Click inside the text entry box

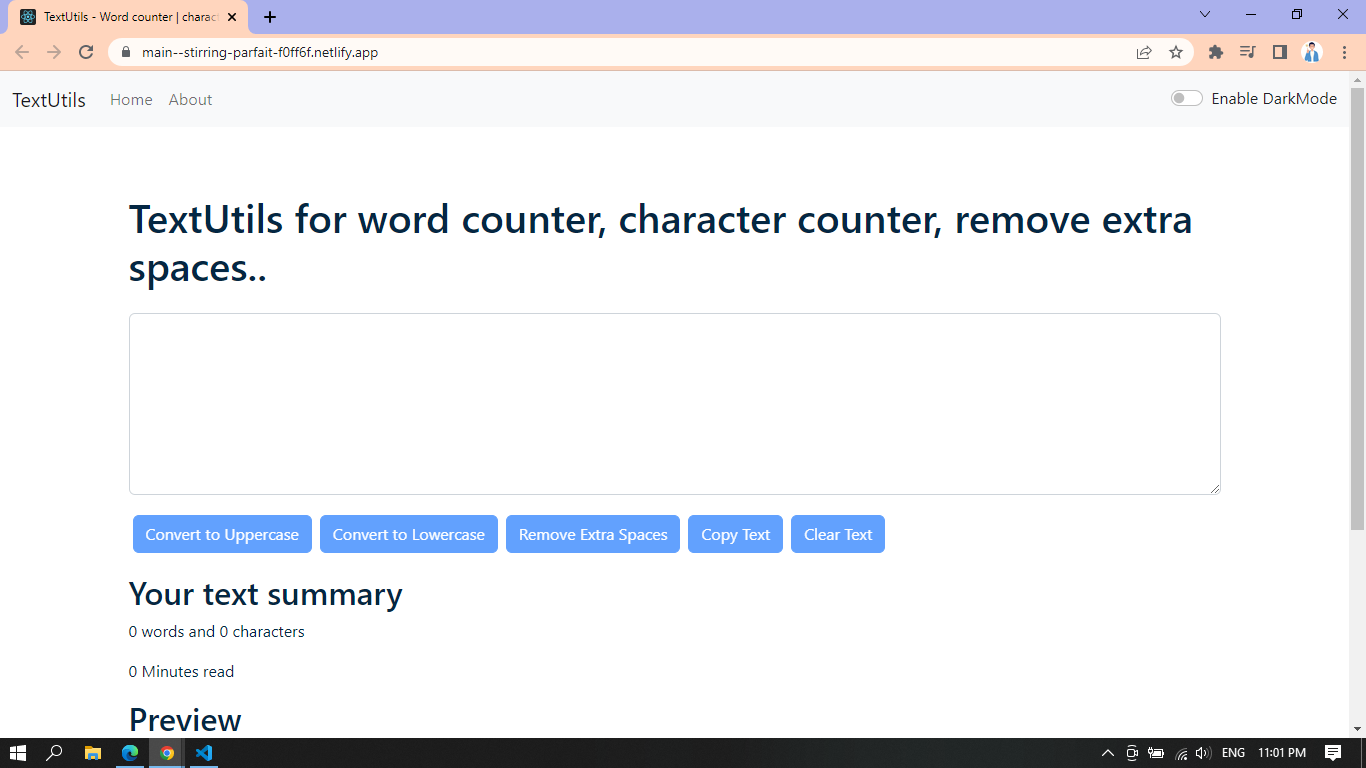click(x=674, y=402)
